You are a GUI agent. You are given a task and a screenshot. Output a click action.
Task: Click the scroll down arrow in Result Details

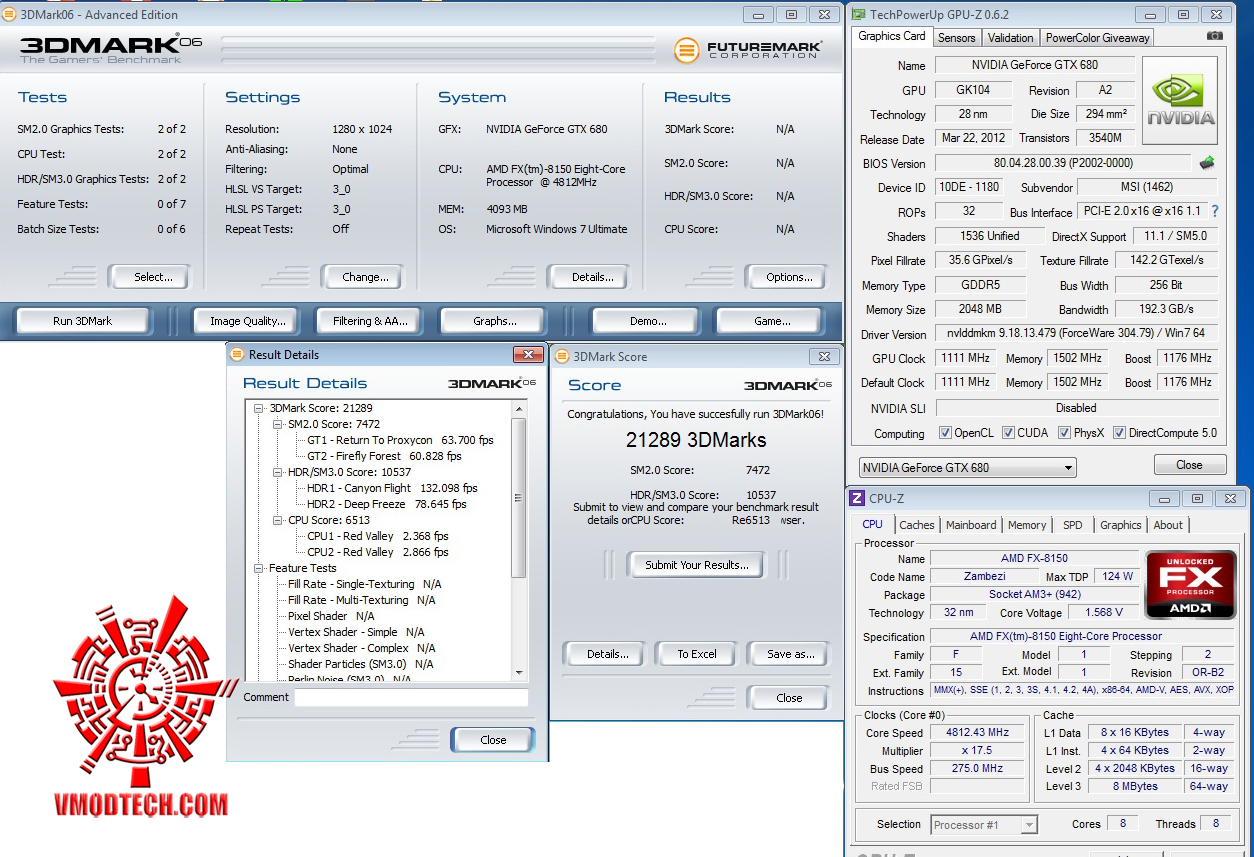coord(518,672)
